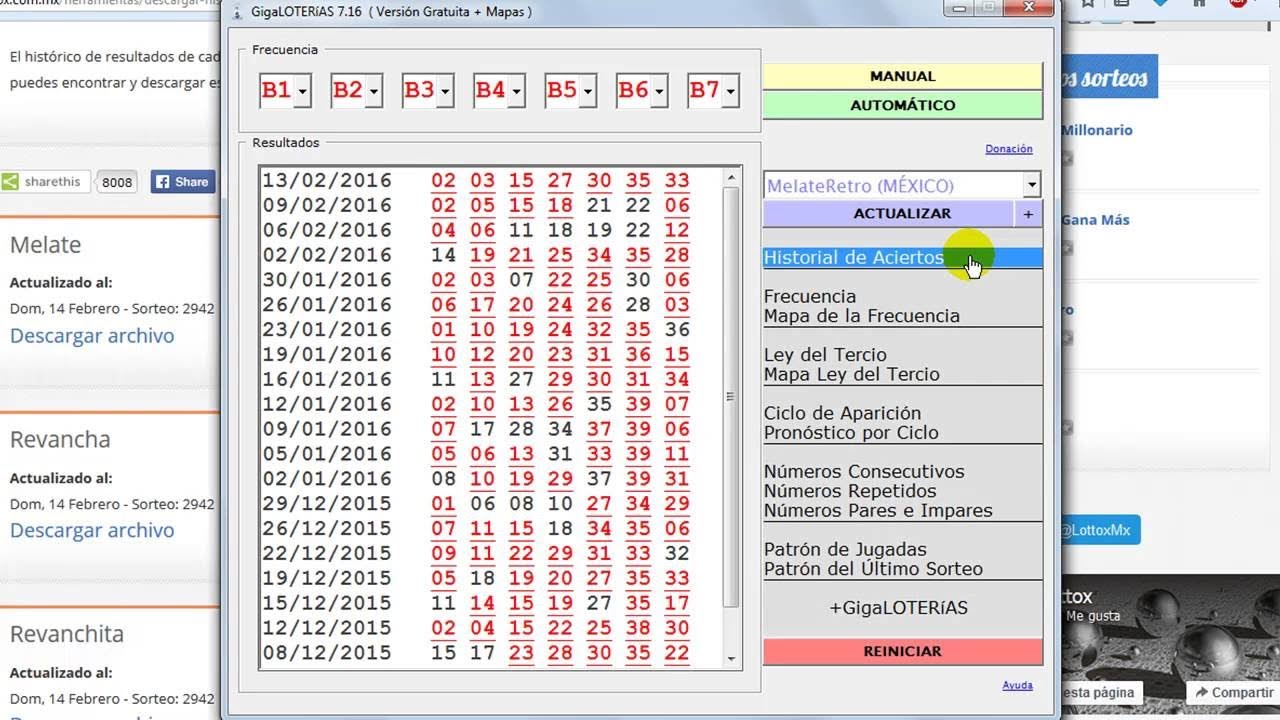Screen dimensions: 1280x720
Task: Open the Gana Más link in the browser
Action: coord(1095,220)
